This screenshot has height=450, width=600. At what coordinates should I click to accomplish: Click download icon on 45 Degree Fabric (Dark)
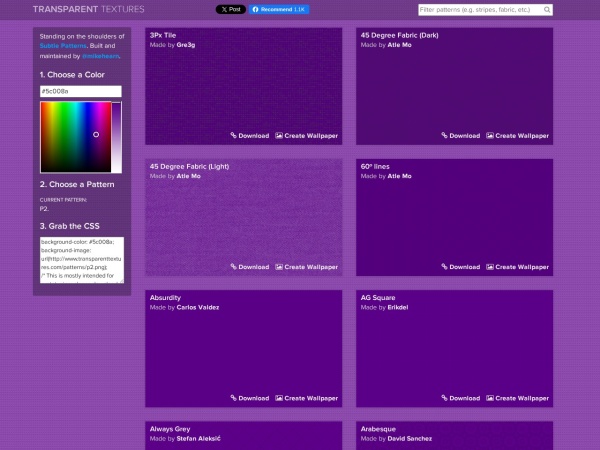(444, 136)
